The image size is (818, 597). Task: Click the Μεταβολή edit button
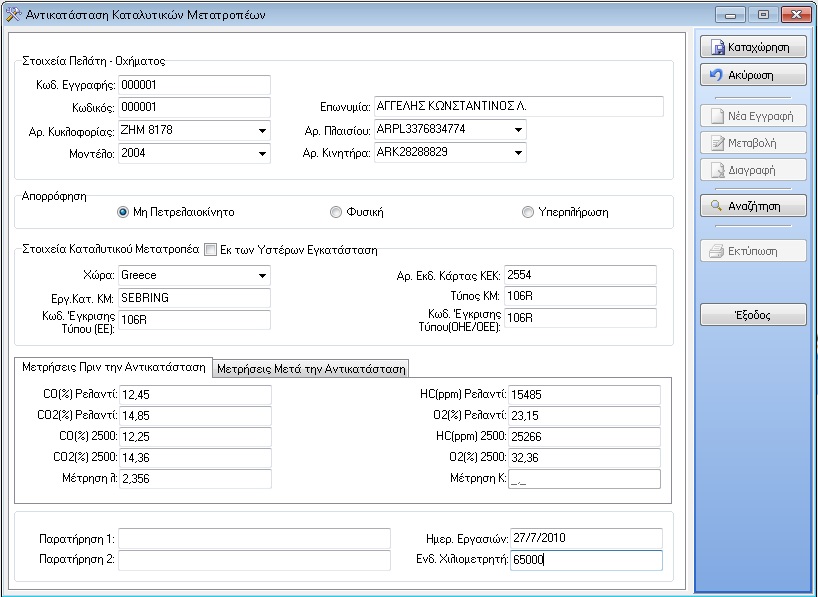[753, 143]
